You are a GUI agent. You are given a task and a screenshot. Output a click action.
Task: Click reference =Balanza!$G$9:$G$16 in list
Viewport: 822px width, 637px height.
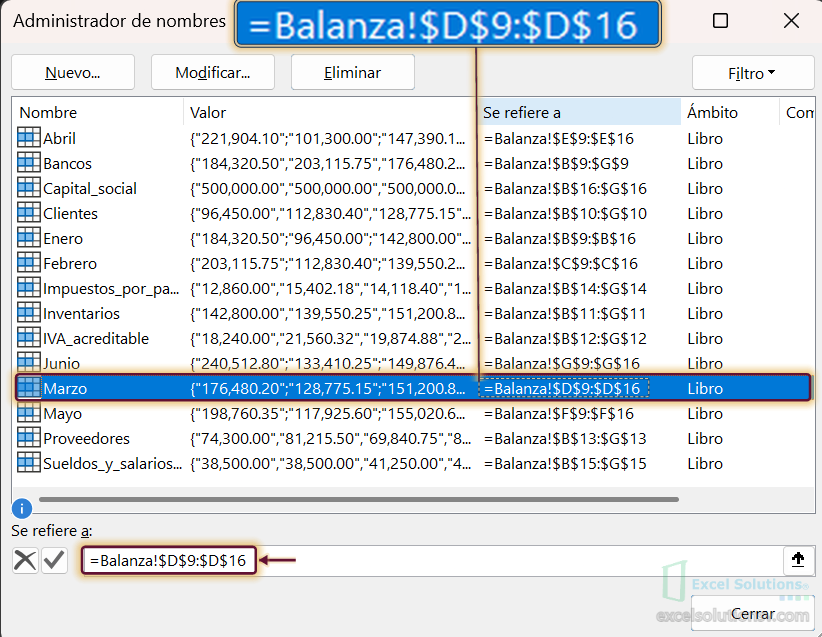click(x=562, y=363)
